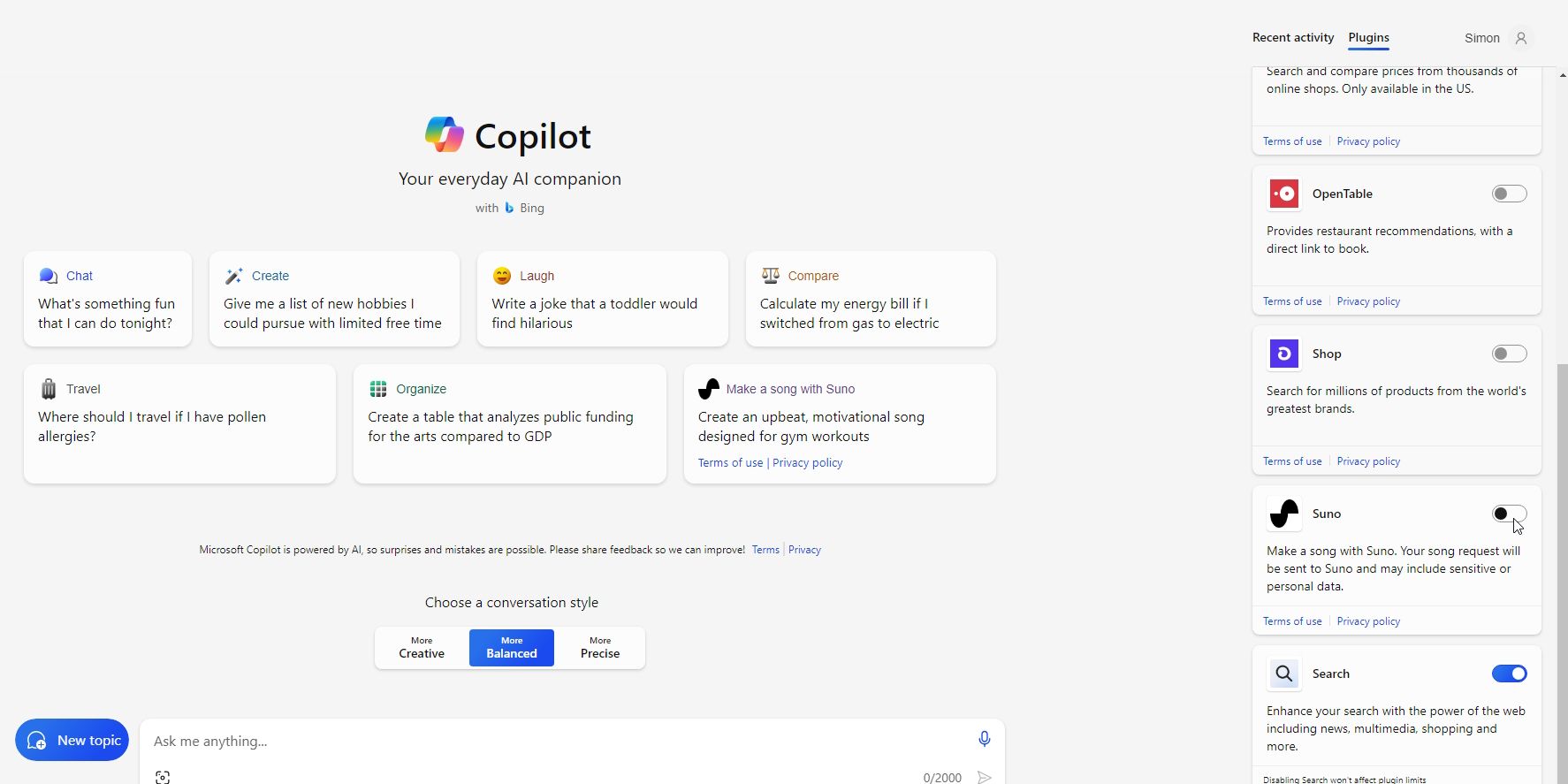Viewport: 1568px width, 784px height.
Task: Select the Chat speech bubble icon
Action: [47, 275]
